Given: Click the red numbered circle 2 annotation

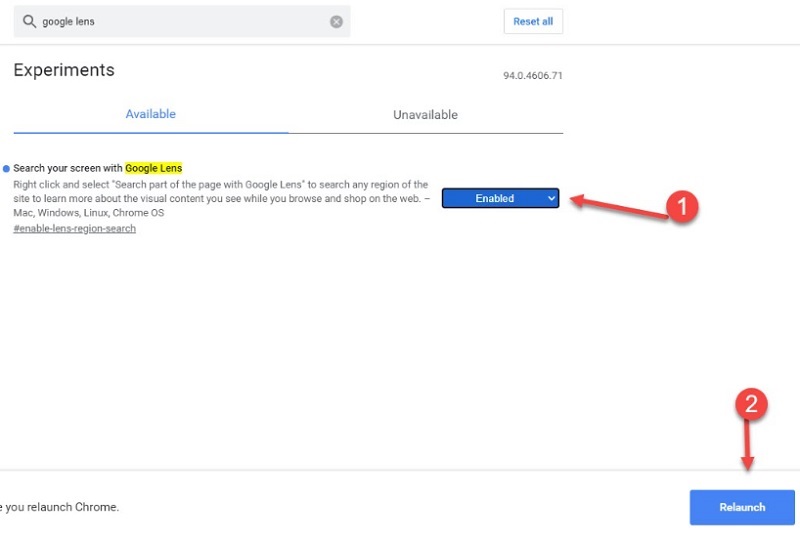Looking at the screenshot, I should (x=752, y=405).
